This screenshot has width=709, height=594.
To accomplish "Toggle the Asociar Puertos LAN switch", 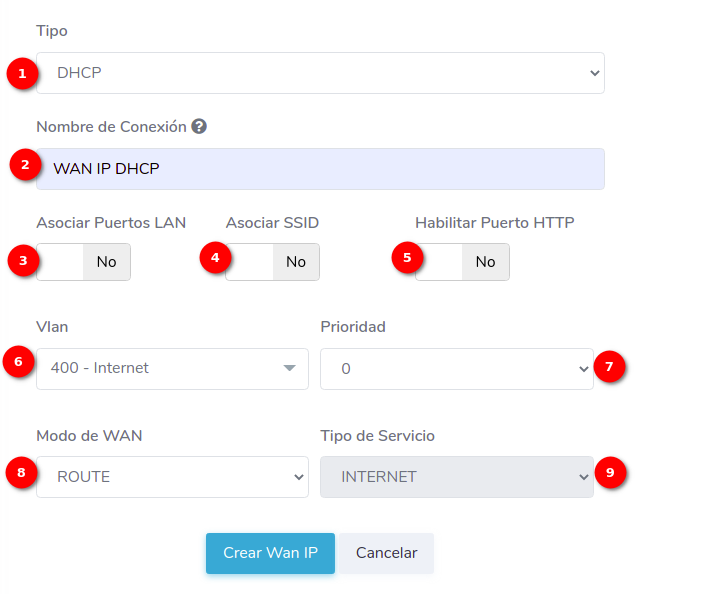I will [x=83, y=262].
